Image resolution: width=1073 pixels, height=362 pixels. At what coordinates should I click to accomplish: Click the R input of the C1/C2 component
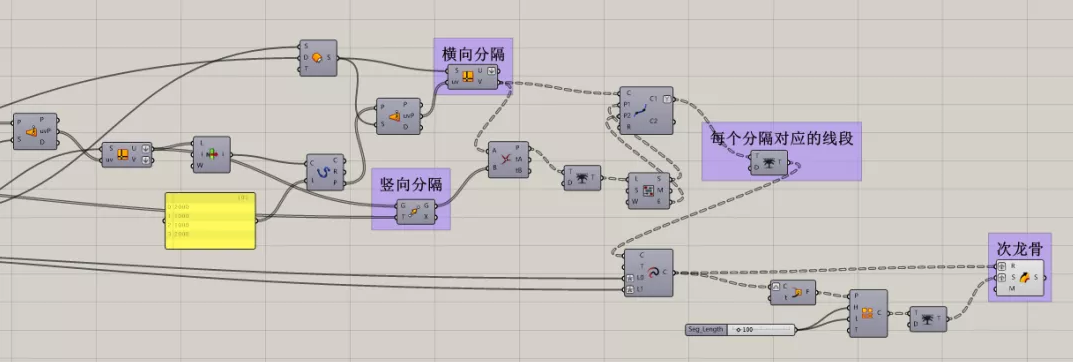tap(628, 127)
